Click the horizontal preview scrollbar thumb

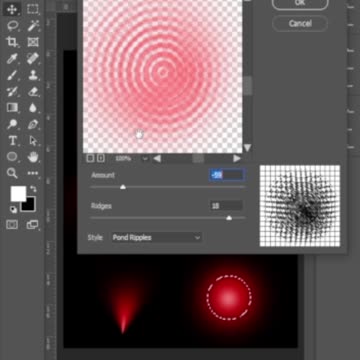point(198,159)
